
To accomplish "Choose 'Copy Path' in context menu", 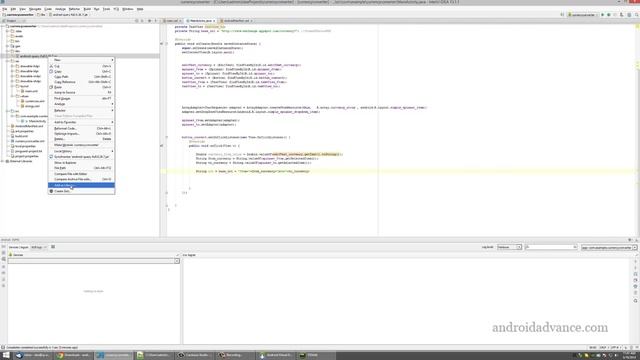I will click(81, 77).
